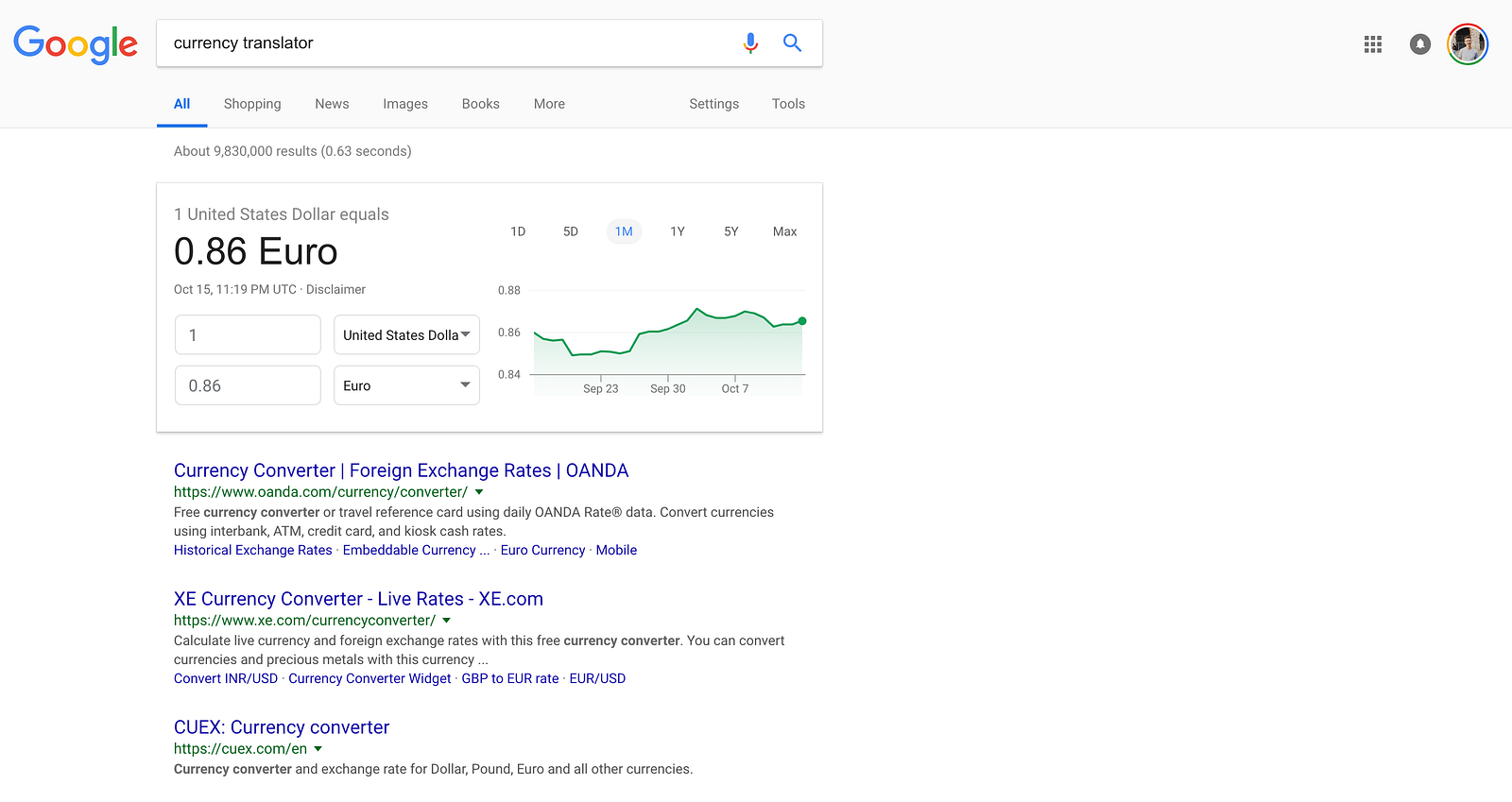
Task: Switch chart range to 5Y
Action: [x=730, y=231]
